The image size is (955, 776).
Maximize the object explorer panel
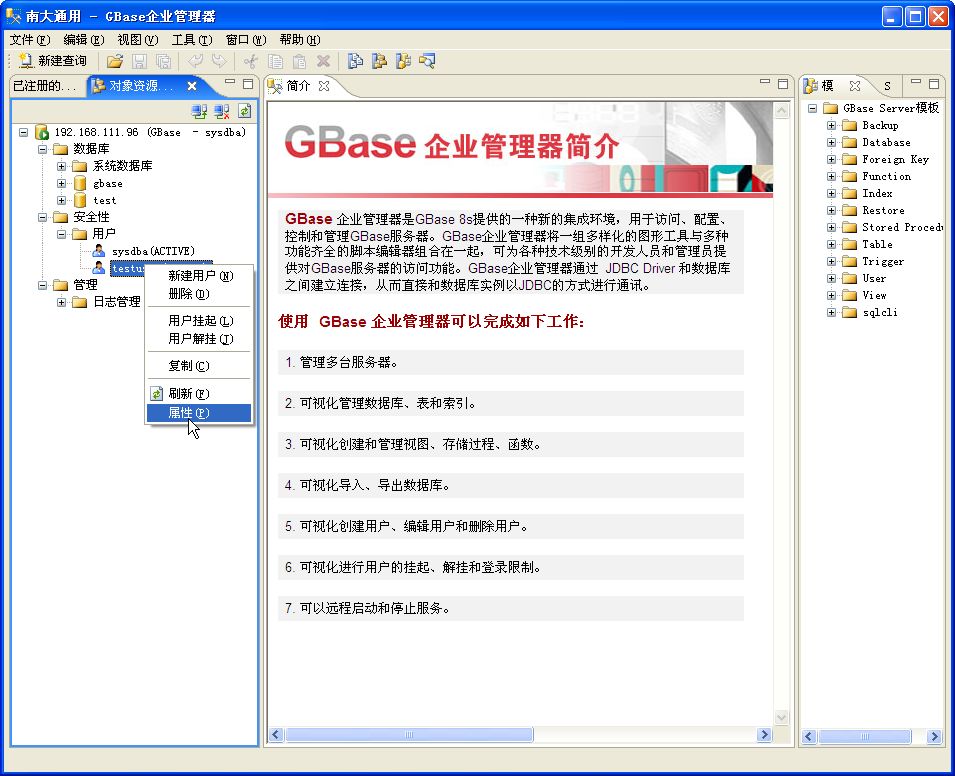[248, 83]
